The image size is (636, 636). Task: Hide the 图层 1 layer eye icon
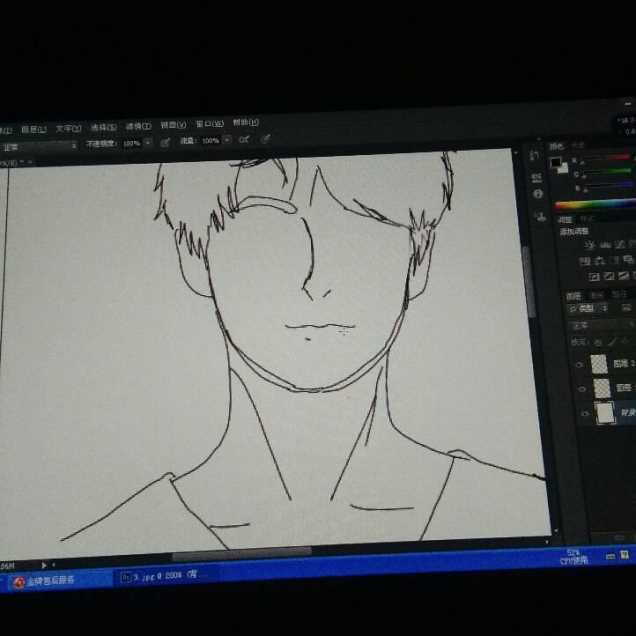point(582,389)
